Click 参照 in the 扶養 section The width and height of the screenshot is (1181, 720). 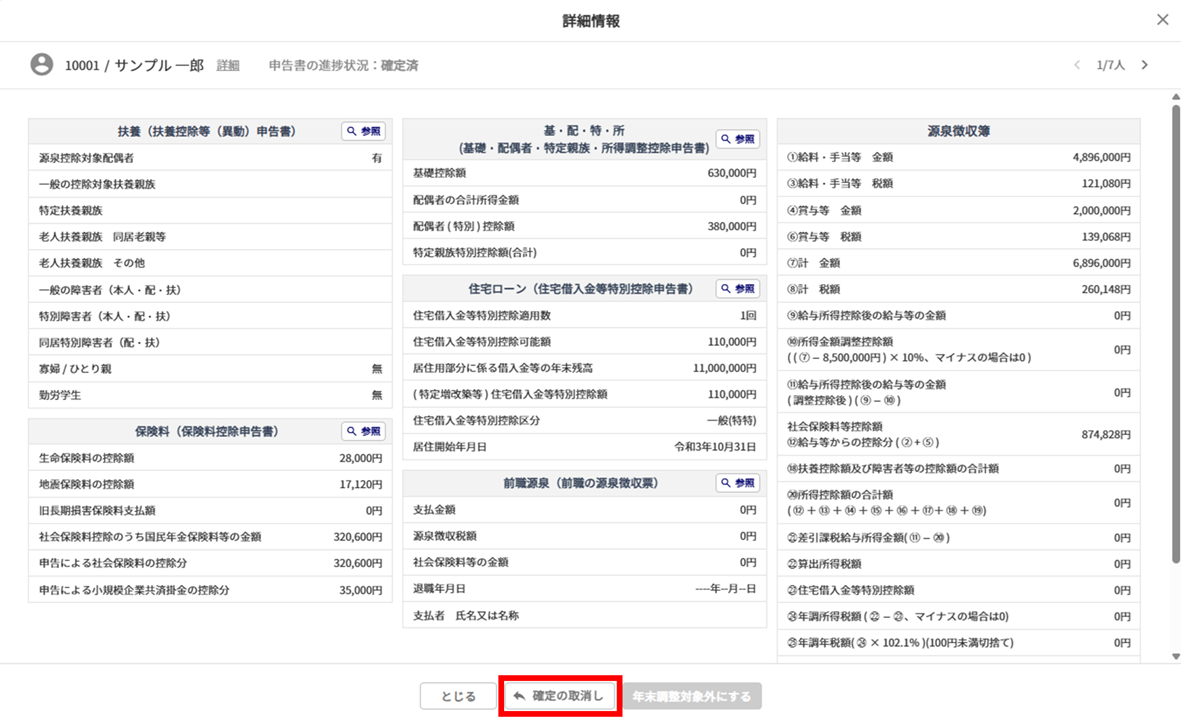pos(364,132)
